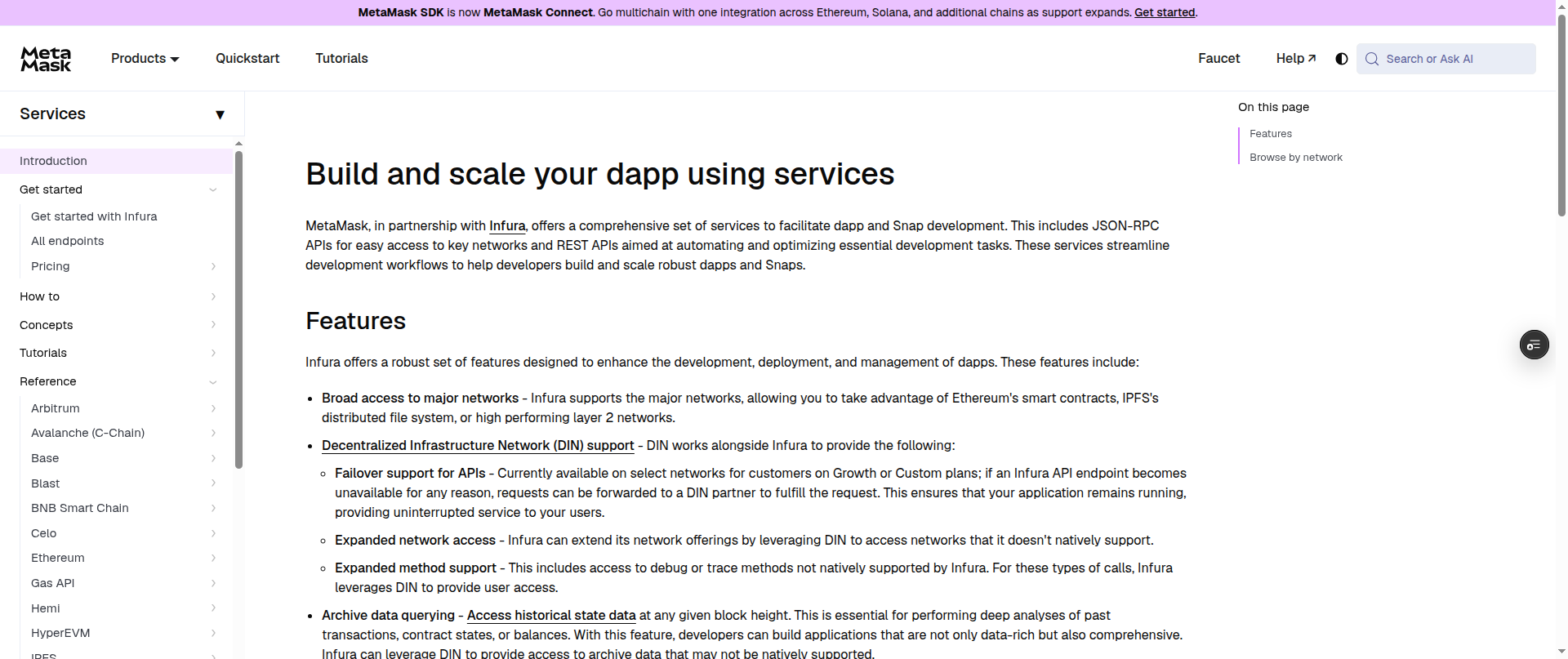
Task: Open Tutorials in the top navigation
Action: (x=341, y=59)
